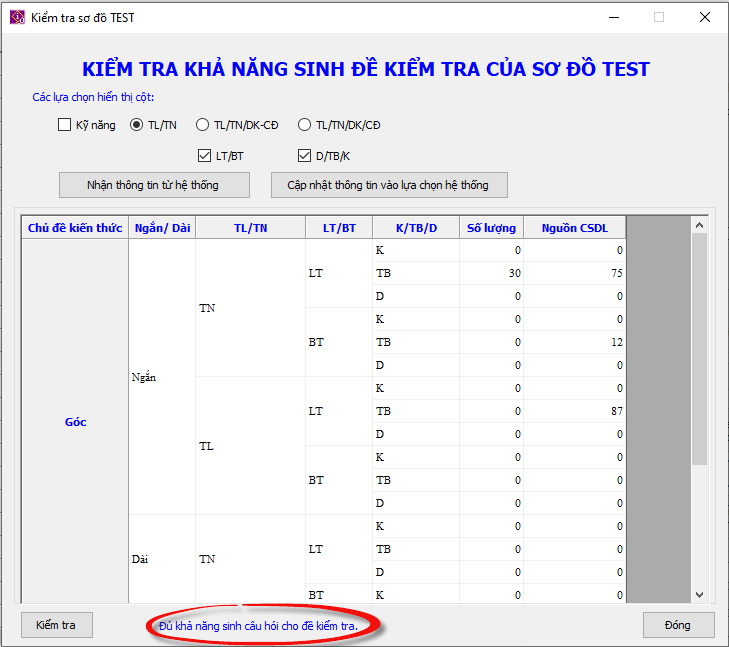Screen dimensions: 729x647
Task: Select the Dài cell
Action: click(162, 559)
